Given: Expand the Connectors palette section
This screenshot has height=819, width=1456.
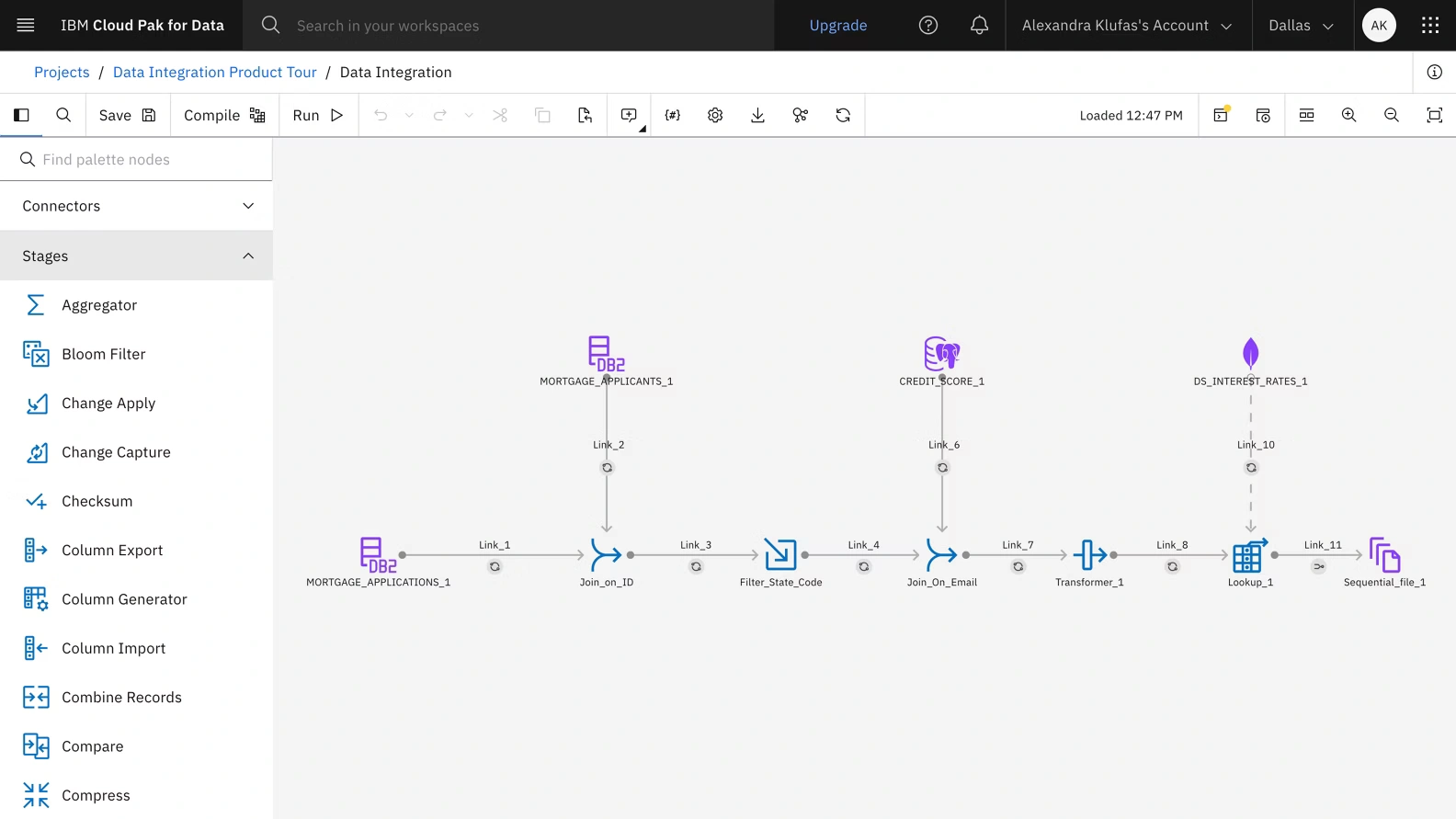Looking at the screenshot, I should [136, 206].
